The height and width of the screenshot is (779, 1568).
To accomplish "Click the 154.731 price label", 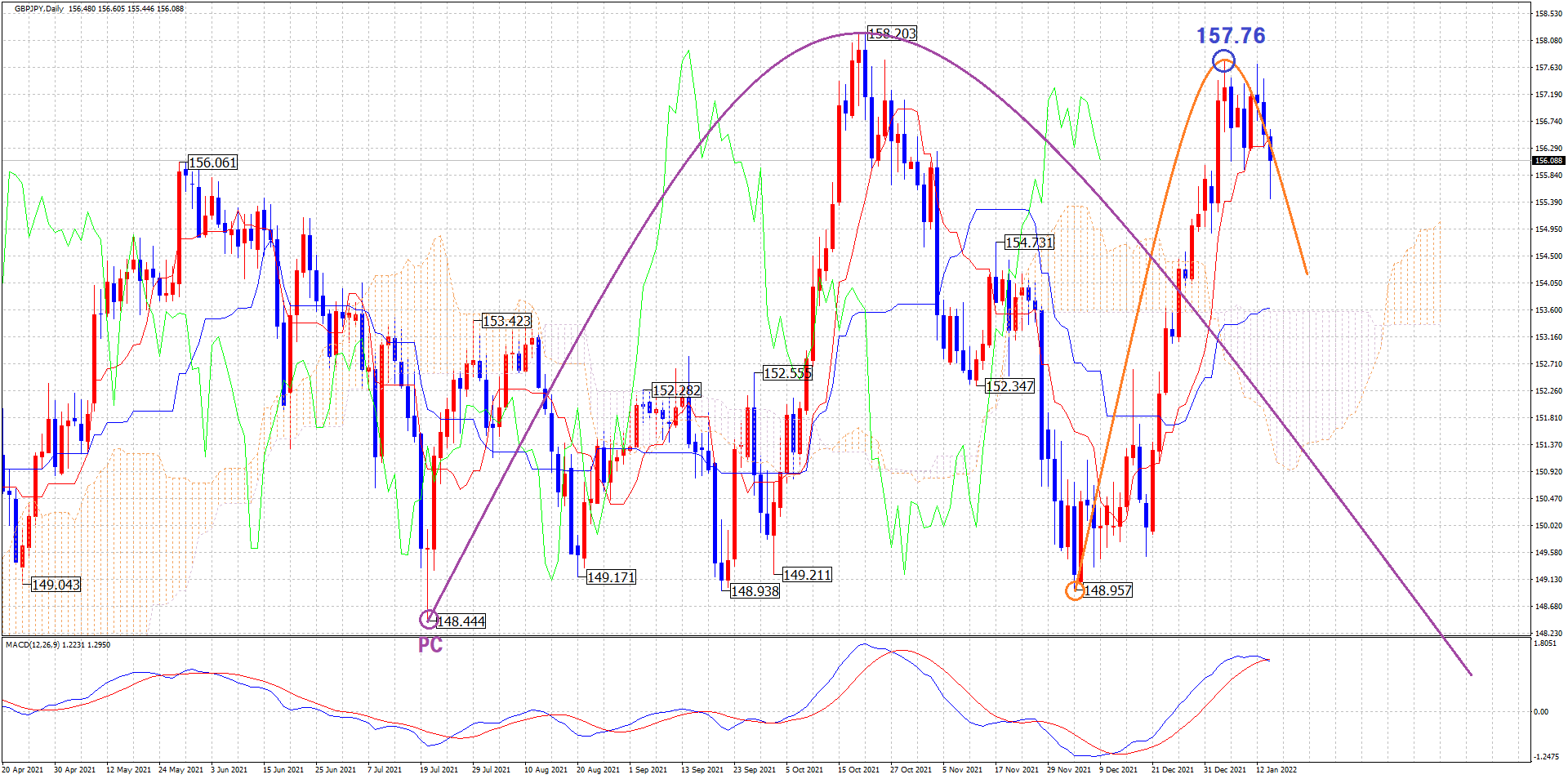I will coord(1029,243).
